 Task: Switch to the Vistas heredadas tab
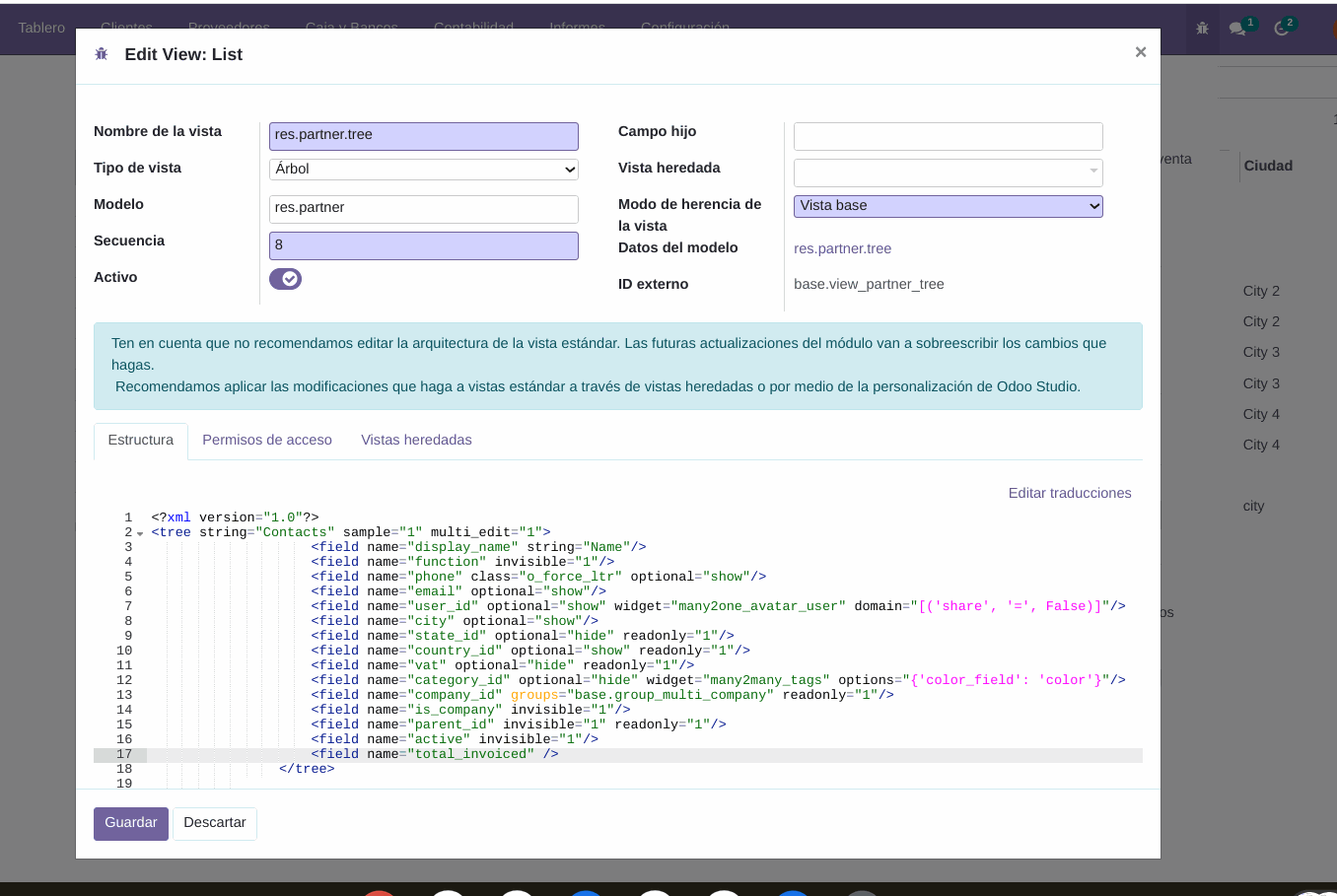(416, 441)
